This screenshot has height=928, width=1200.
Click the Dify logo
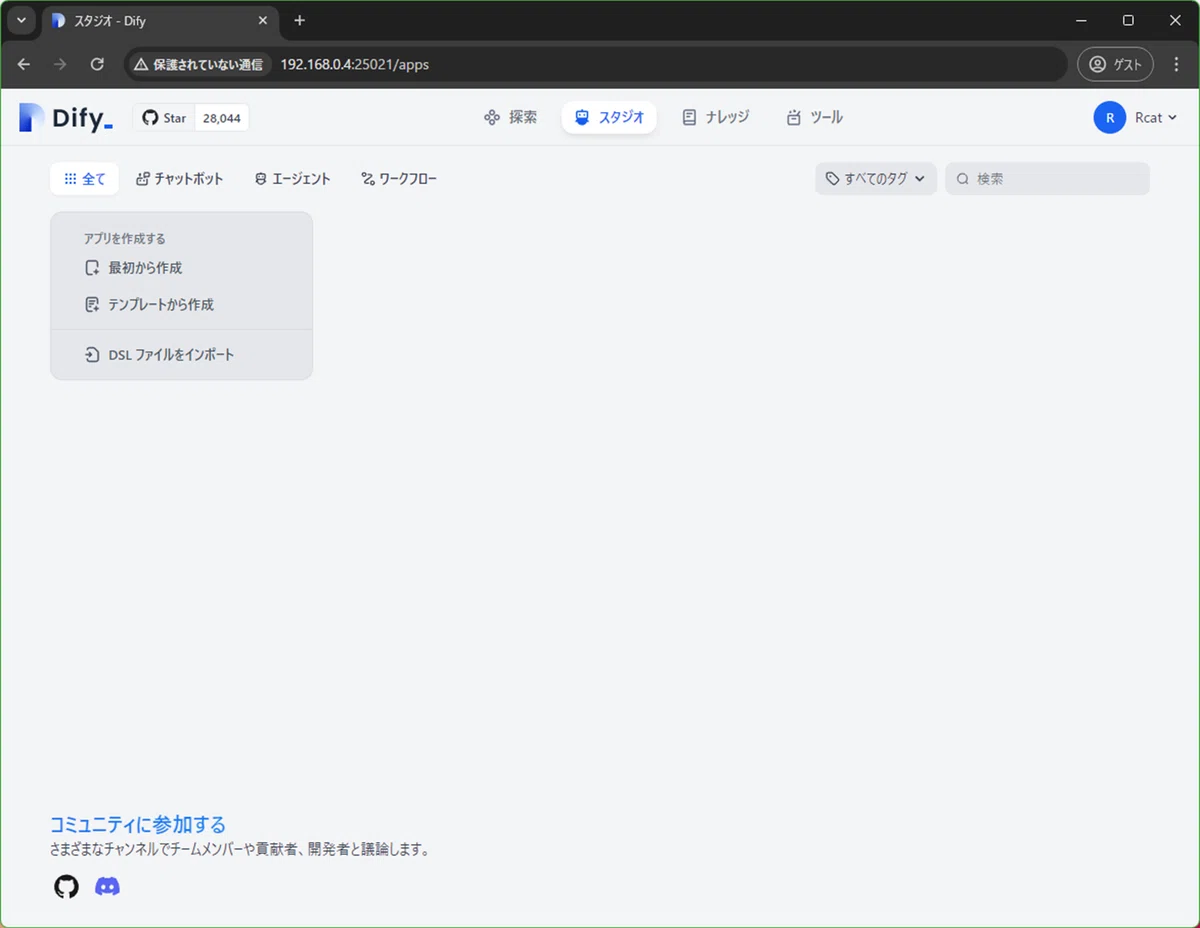66,118
